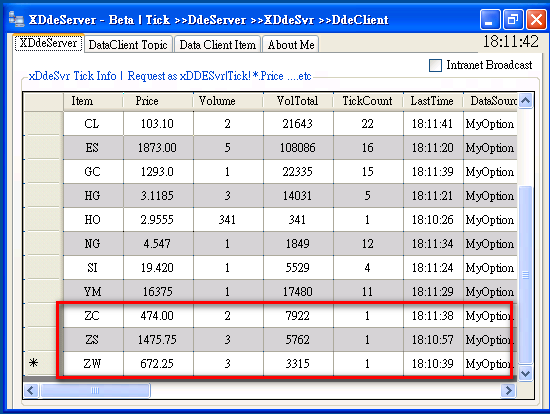Open the DataClient Topic tab

click(128, 45)
